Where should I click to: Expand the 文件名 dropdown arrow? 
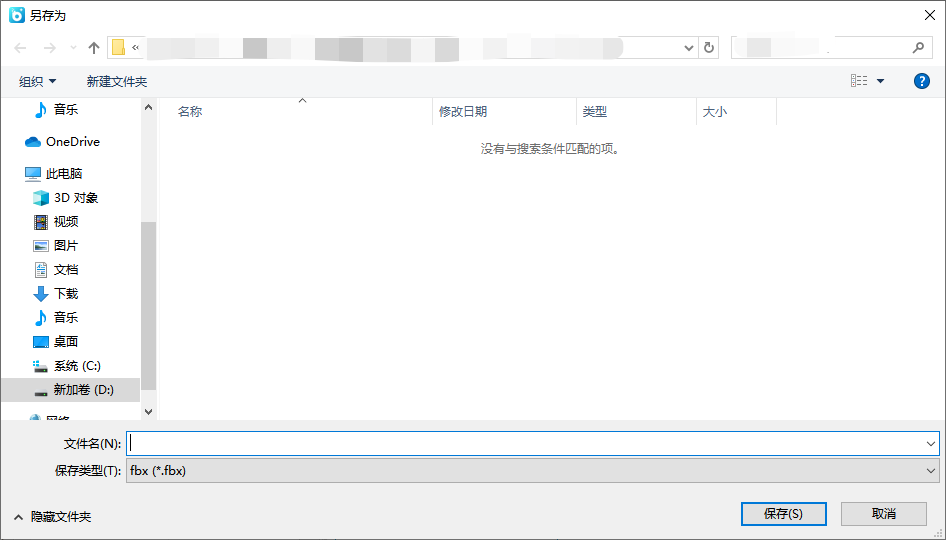point(930,443)
